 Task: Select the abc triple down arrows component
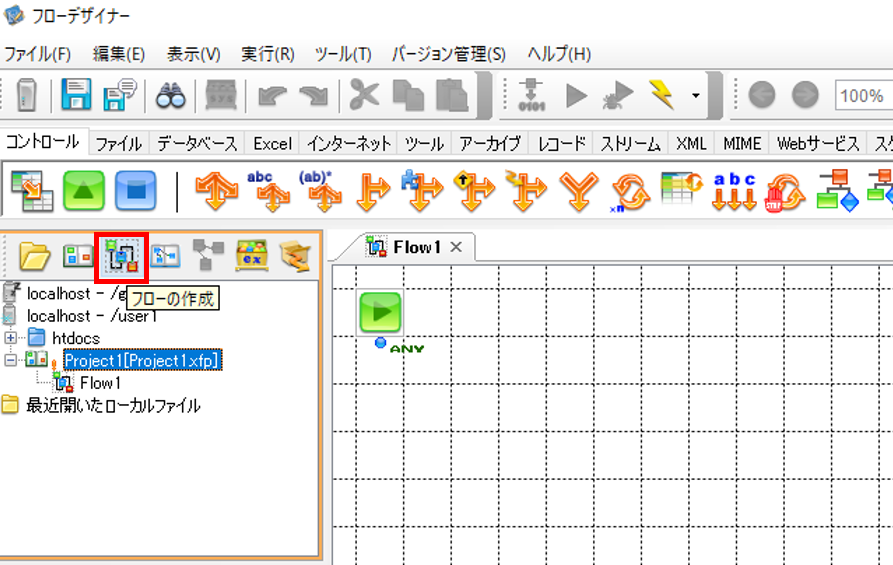coord(735,191)
